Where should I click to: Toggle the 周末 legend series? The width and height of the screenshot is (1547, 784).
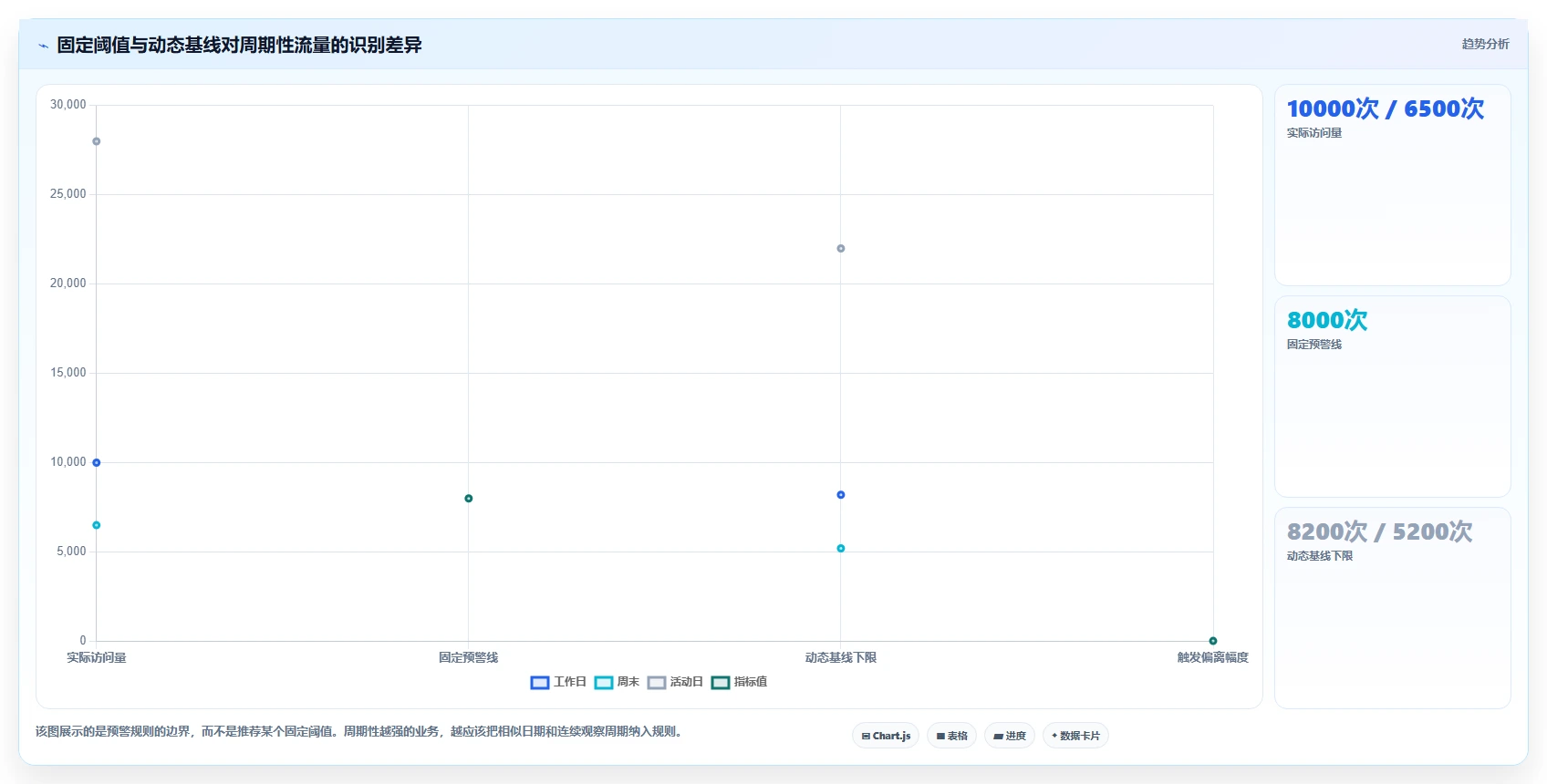coord(617,682)
